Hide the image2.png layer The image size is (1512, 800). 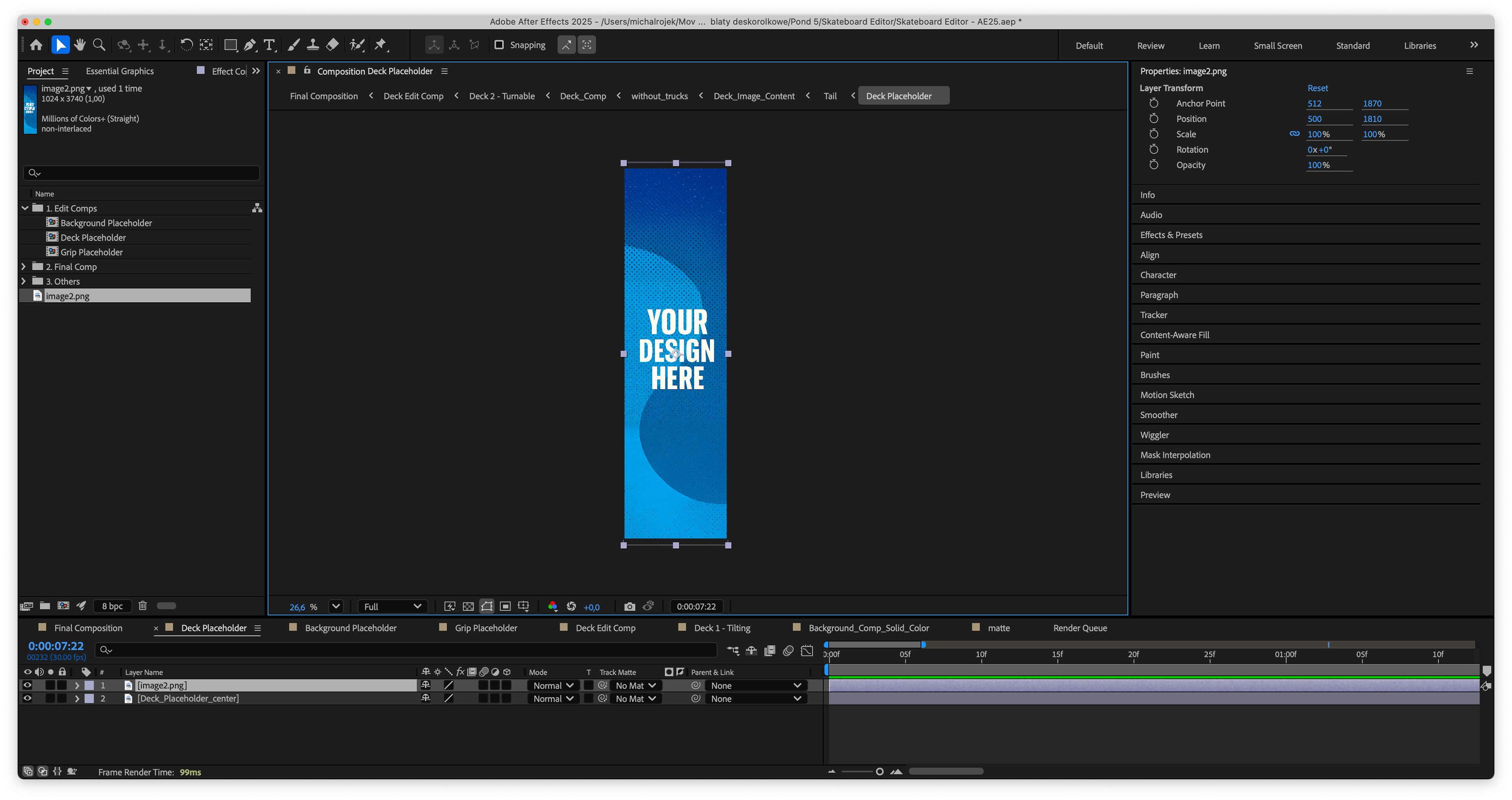[27, 685]
